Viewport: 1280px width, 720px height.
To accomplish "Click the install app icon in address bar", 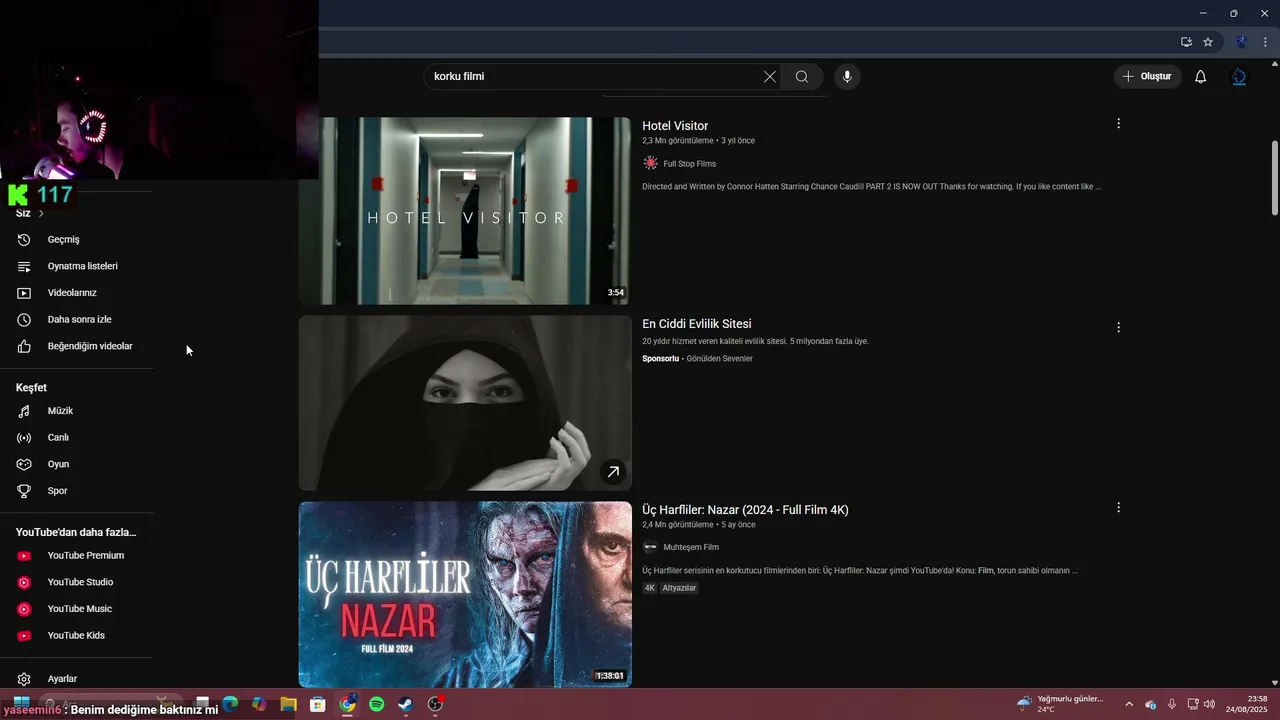I will (x=1186, y=42).
